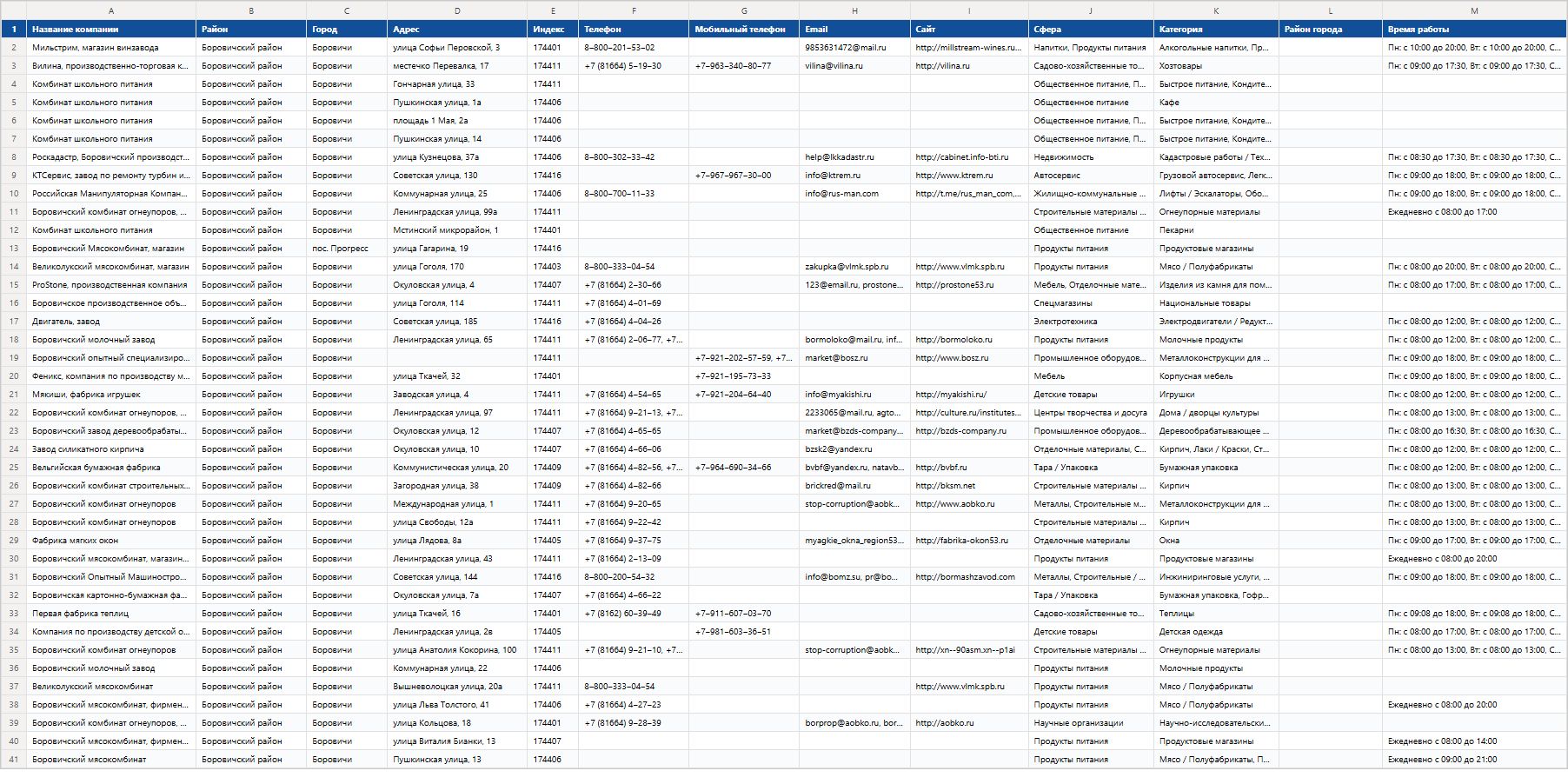Click the address 'местечко Перевалка, 17'

[457, 66]
